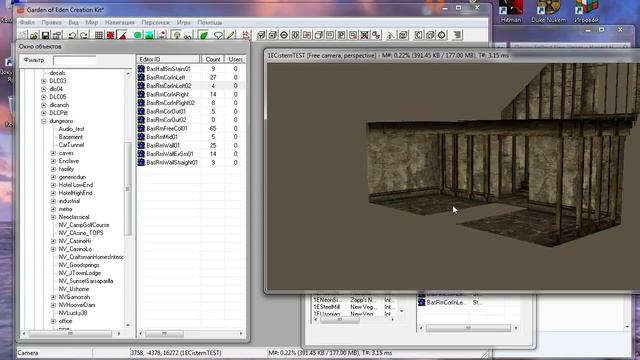The height and width of the screenshot is (360, 640).
Task: Expand the NVHooverDam folder node
Action: (x=53, y=305)
